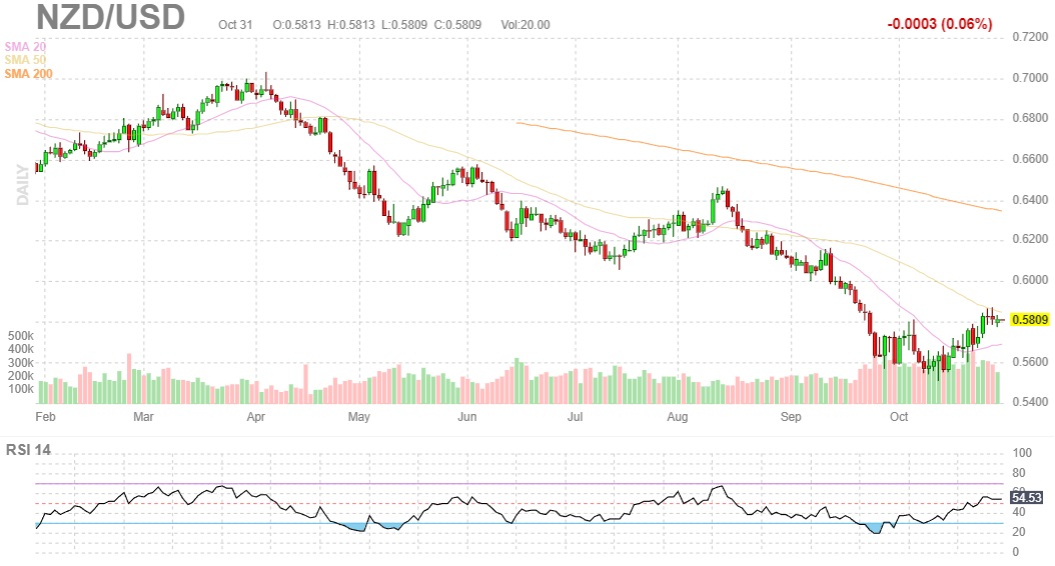Click the -0.0003 (0.06%) change value
The height and width of the screenshot is (566, 1055).
pos(939,24)
